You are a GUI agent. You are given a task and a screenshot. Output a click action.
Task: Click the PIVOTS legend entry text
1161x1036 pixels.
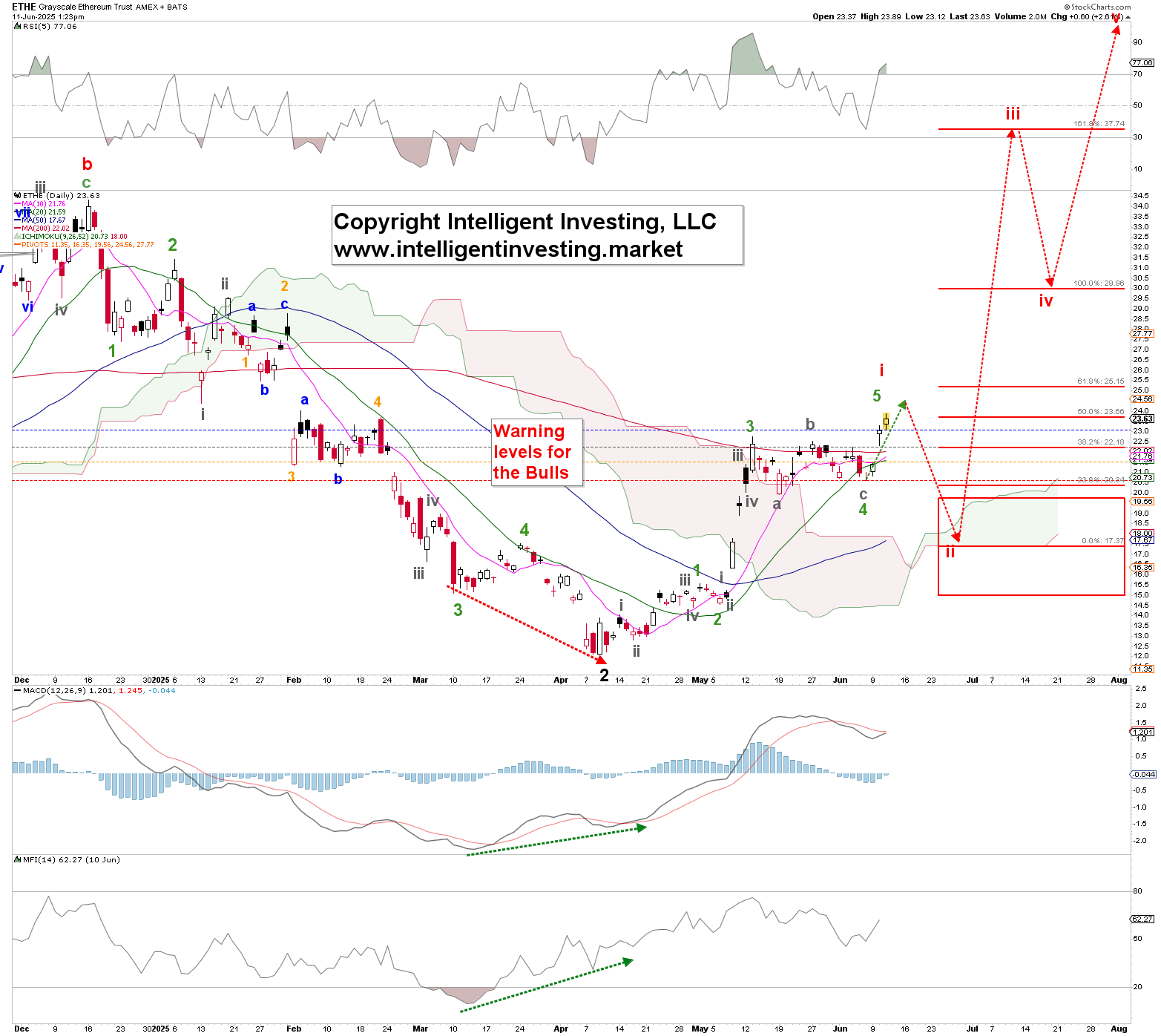pos(88,245)
